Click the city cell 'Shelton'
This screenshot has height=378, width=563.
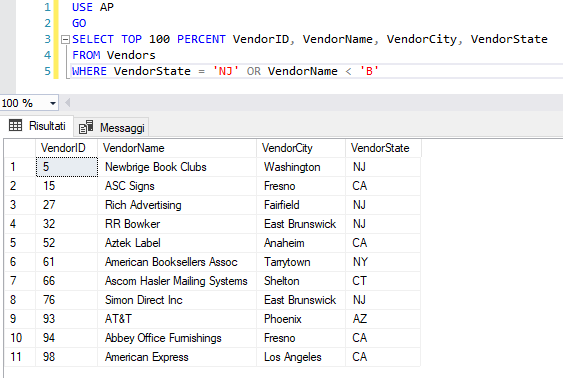point(301,281)
